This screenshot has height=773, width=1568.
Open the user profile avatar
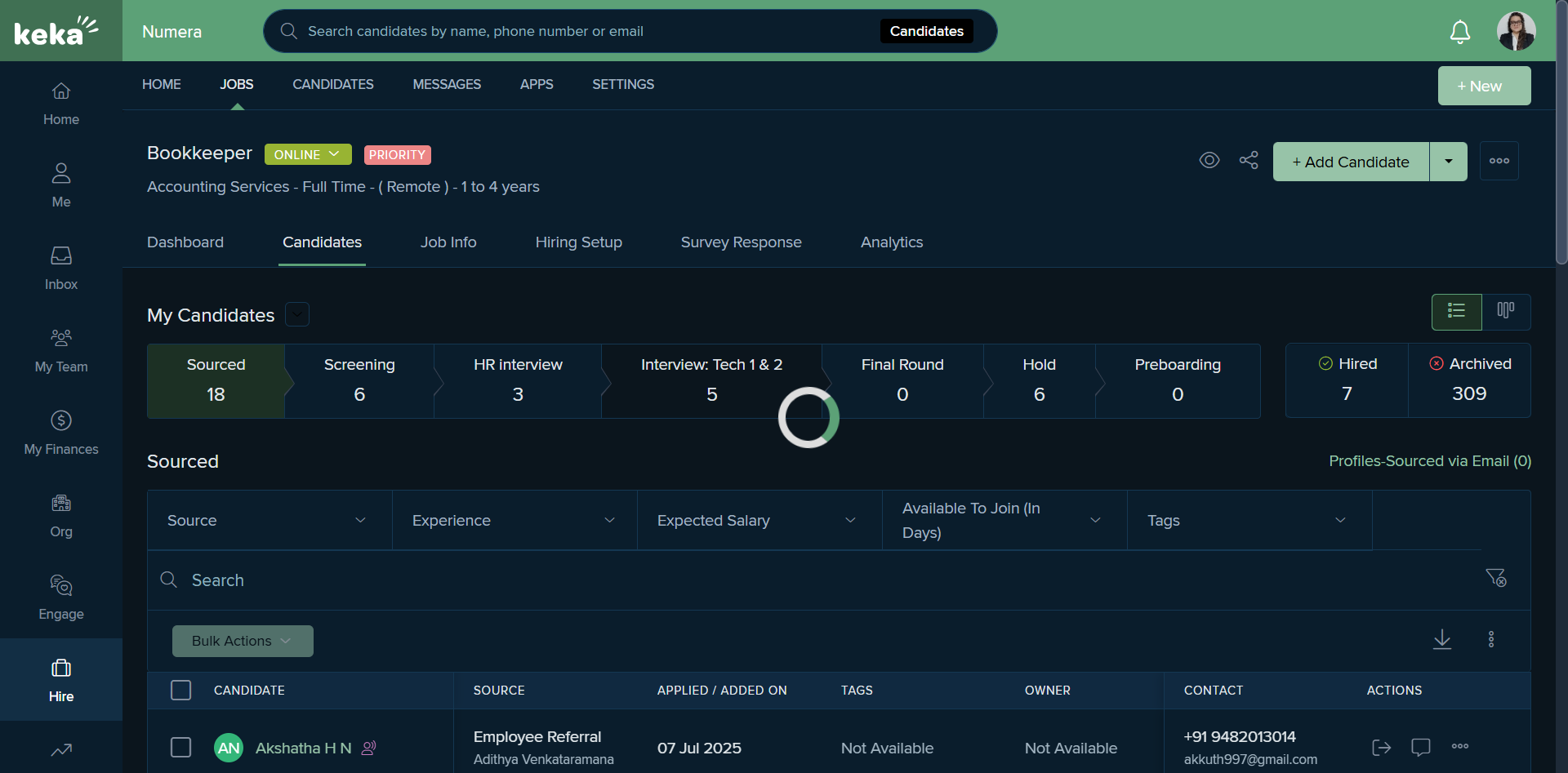(1517, 31)
